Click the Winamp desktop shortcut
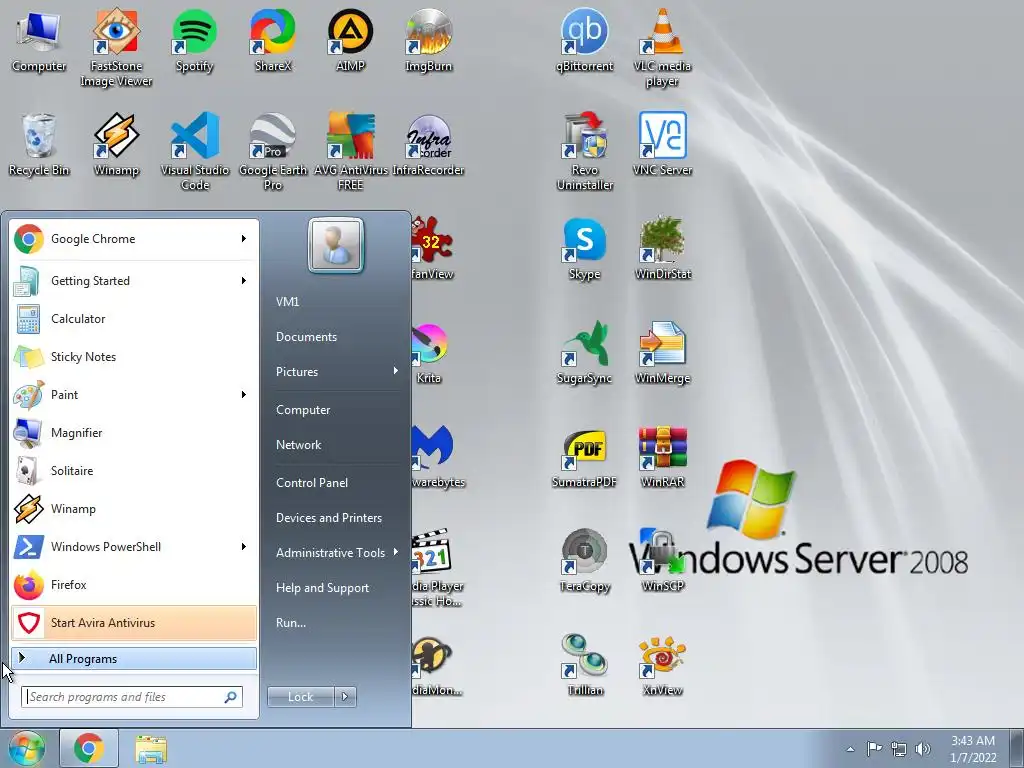 tap(116, 144)
